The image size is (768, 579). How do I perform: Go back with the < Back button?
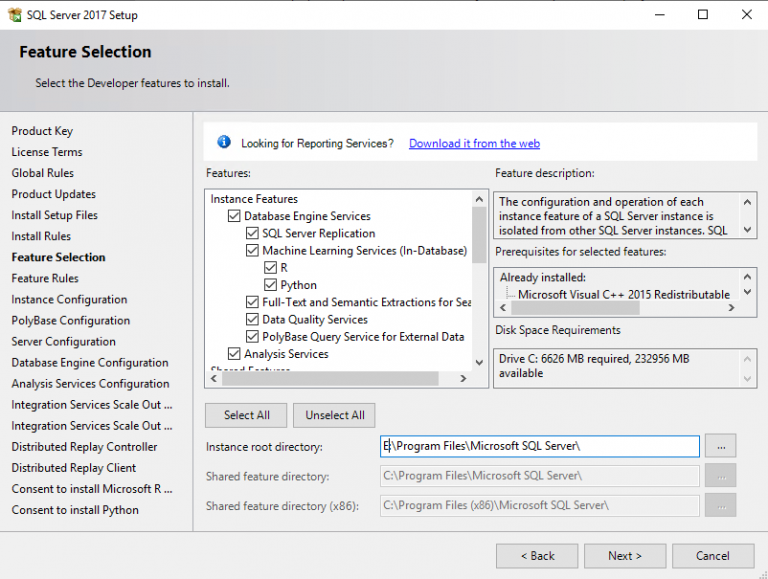(537, 556)
